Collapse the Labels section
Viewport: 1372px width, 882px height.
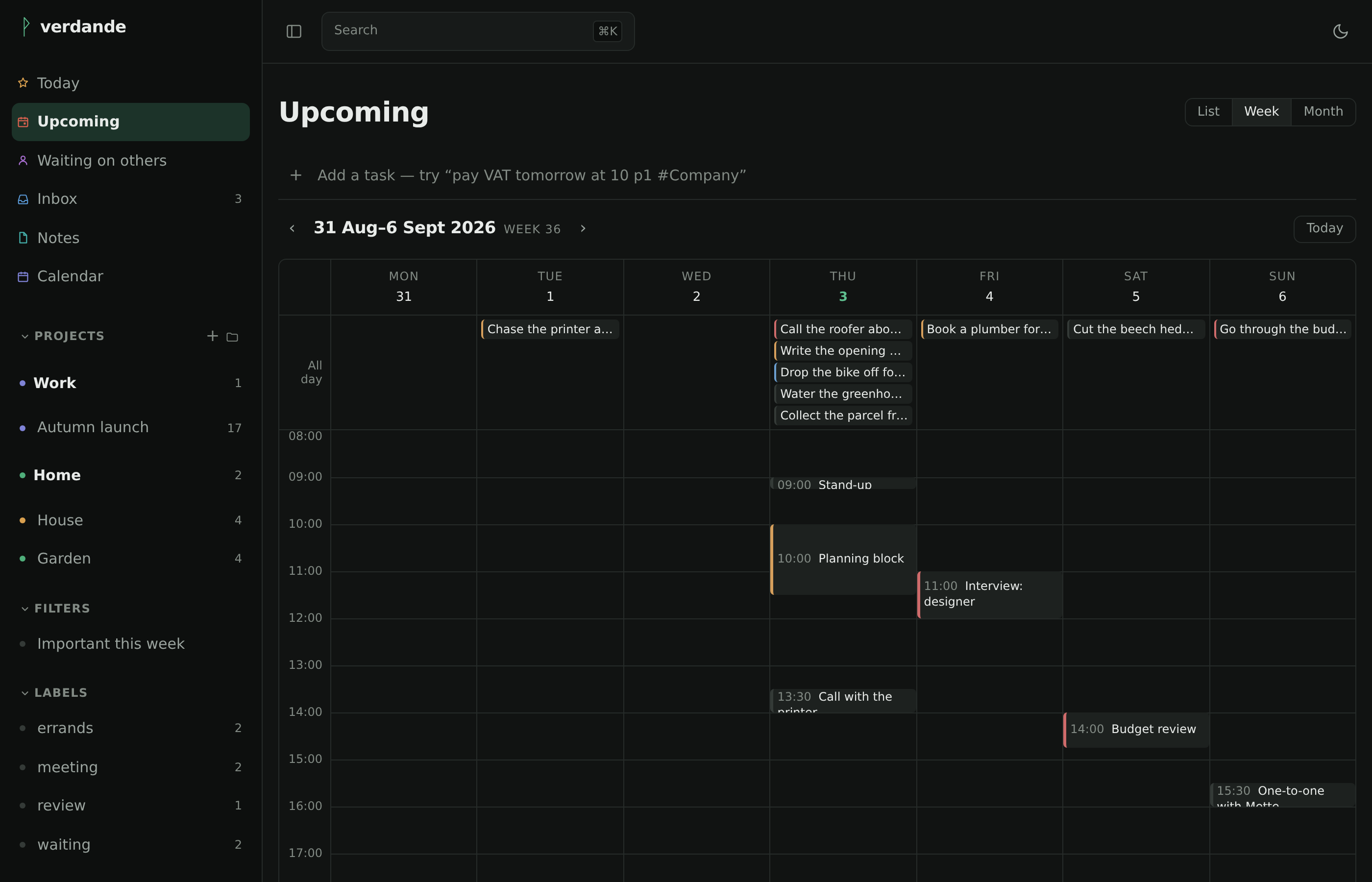[x=24, y=693]
